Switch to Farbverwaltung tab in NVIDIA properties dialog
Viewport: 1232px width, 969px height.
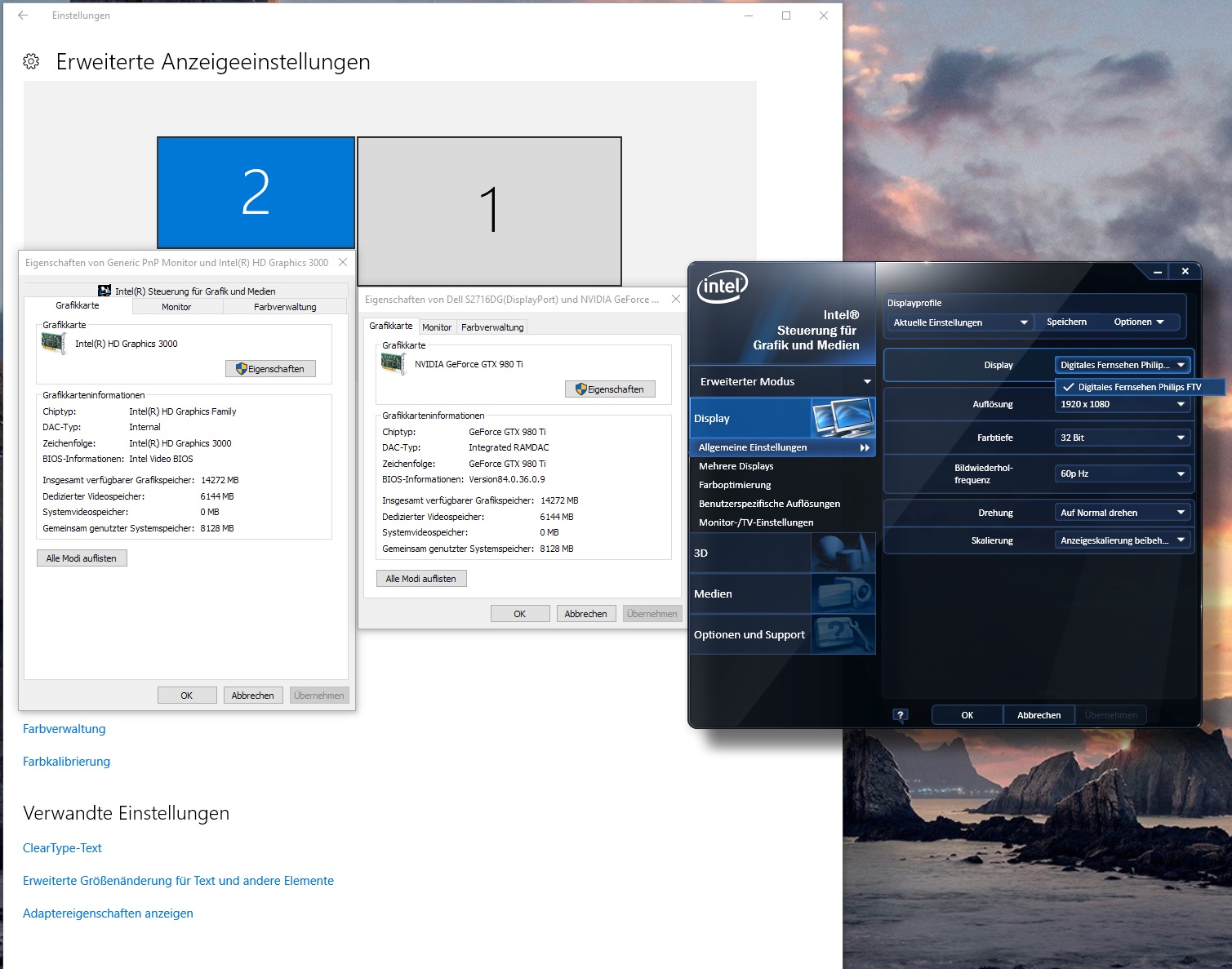[492, 327]
